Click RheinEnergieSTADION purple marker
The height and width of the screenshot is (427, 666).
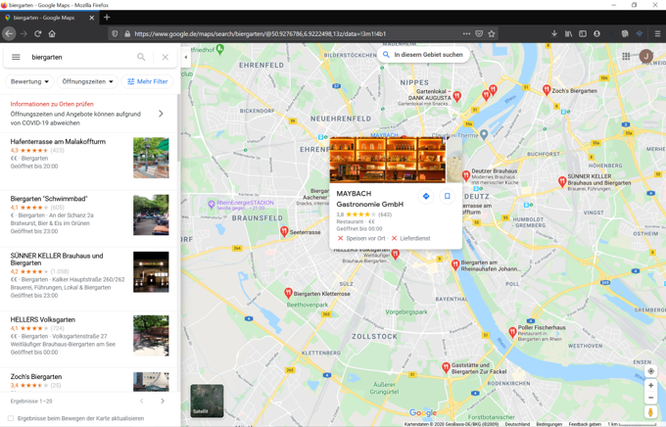(x=211, y=204)
